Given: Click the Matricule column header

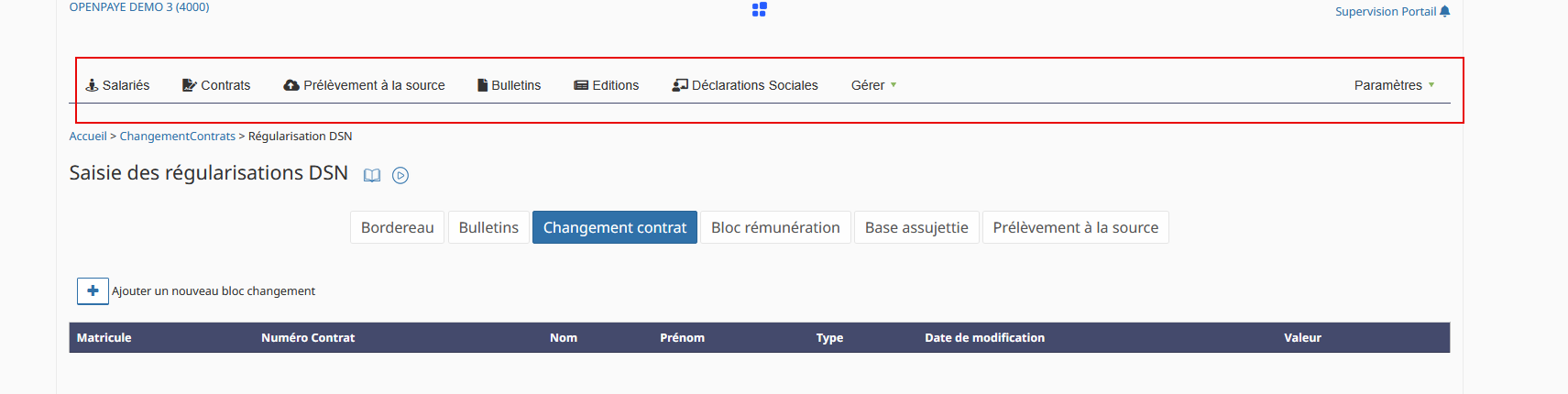Looking at the screenshot, I should (x=104, y=337).
